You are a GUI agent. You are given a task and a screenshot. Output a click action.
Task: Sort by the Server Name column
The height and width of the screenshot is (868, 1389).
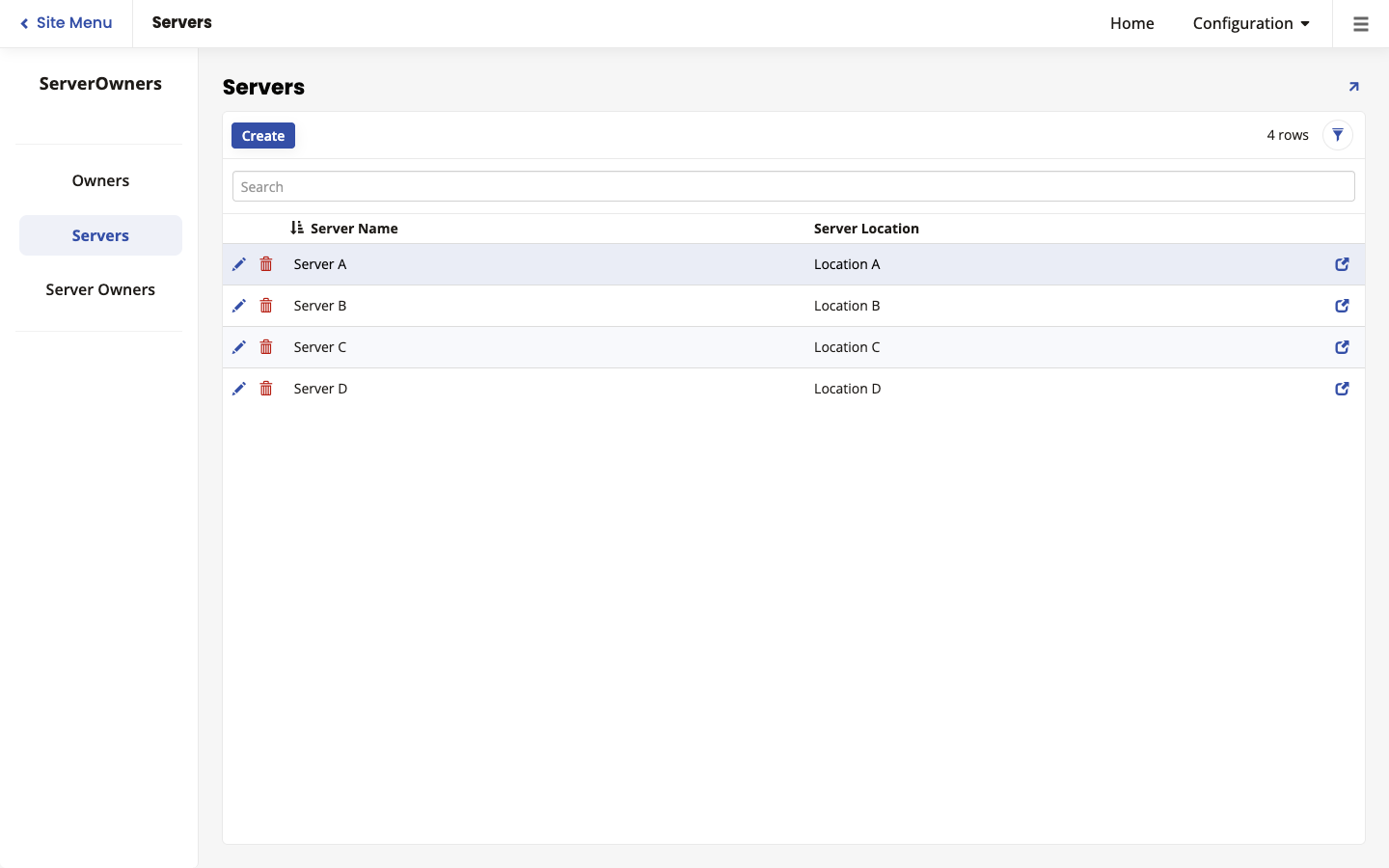[353, 229]
